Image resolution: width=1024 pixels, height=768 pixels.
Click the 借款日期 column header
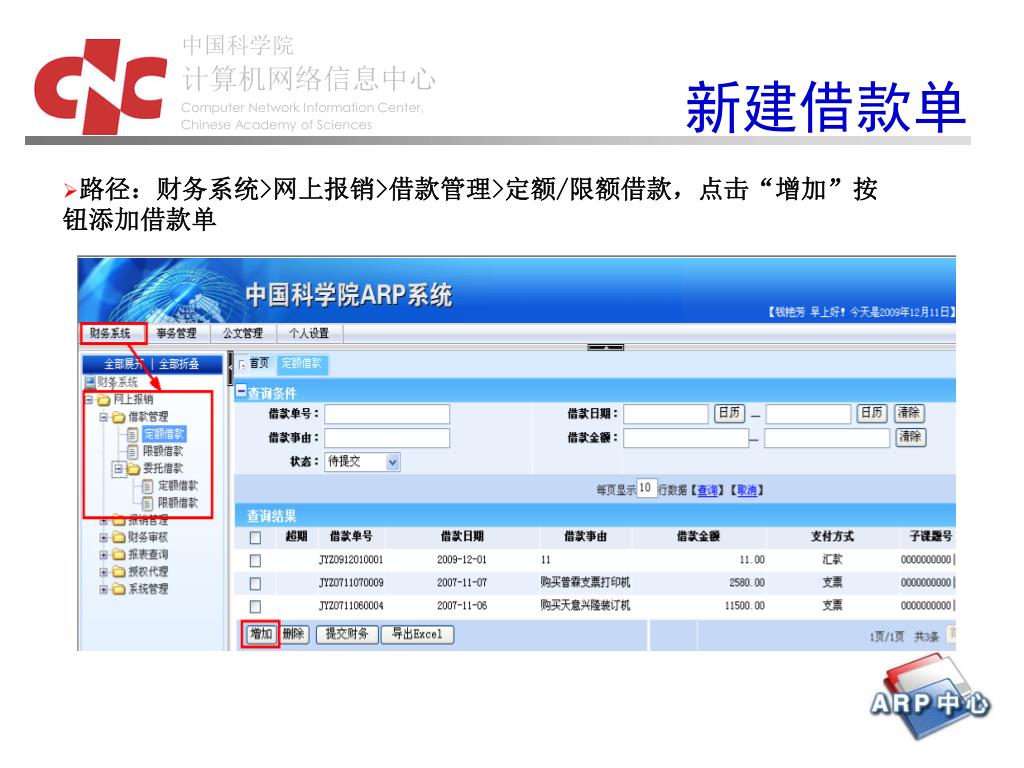(462, 536)
